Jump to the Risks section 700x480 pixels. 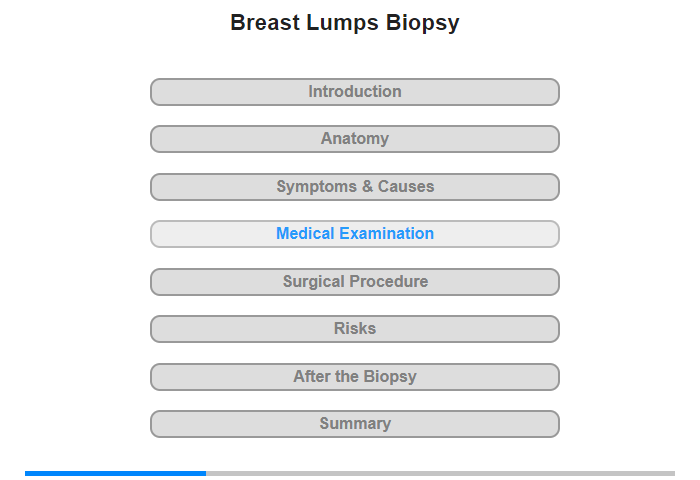click(x=354, y=329)
